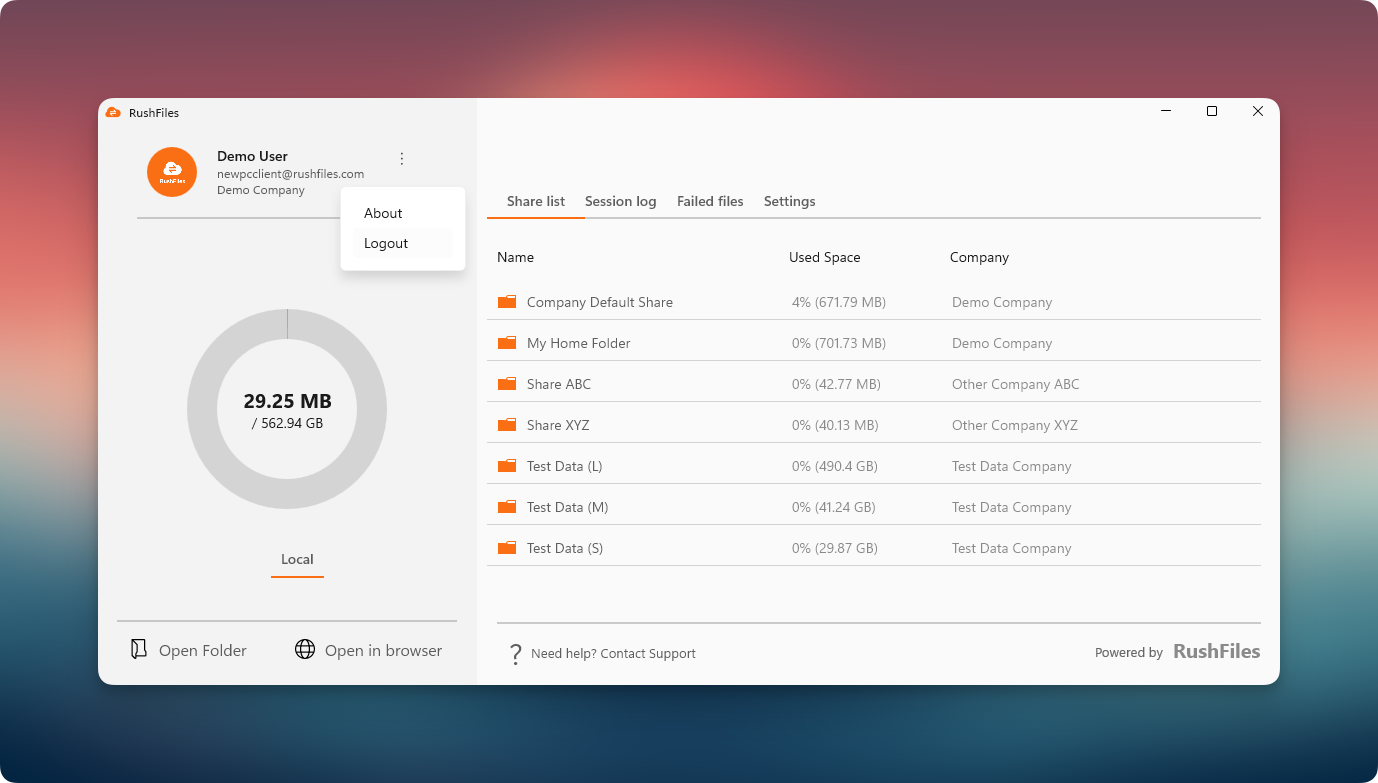This screenshot has width=1378, height=783.
Task: Click the / 562.94 GB total capacity text
Action: (287, 423)
